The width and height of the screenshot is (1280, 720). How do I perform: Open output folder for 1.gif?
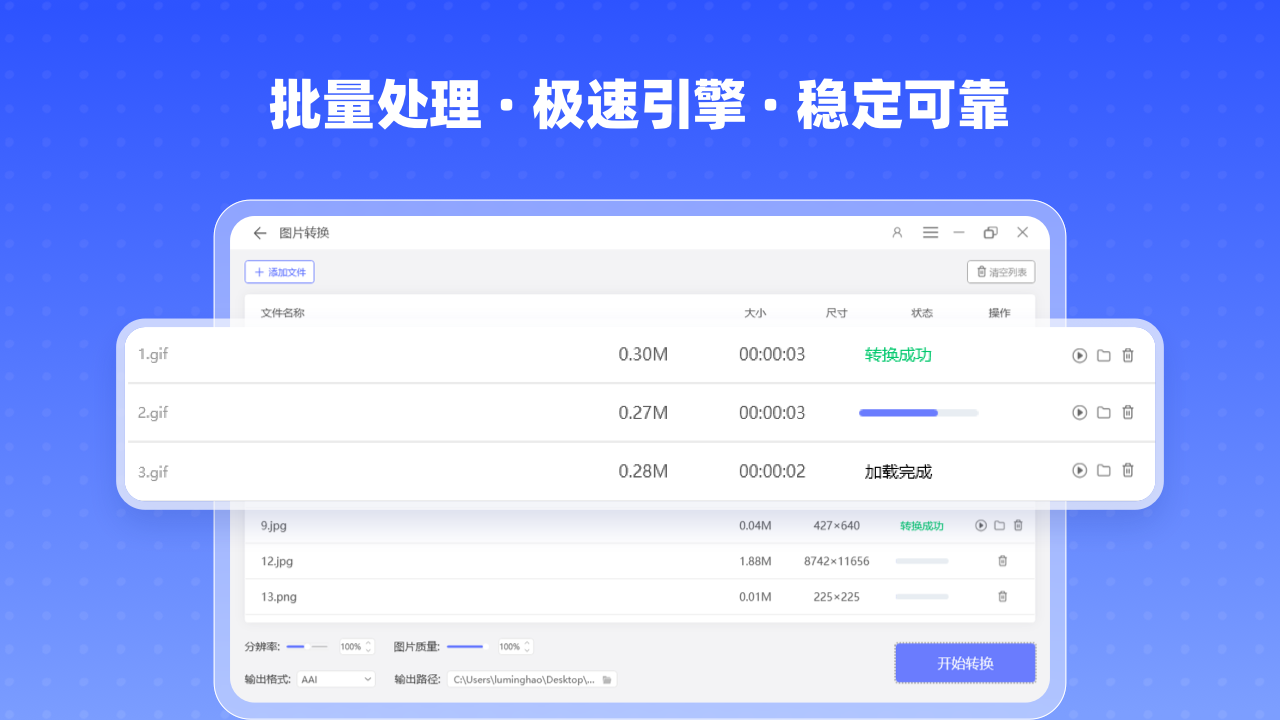tap(1103, 355)
